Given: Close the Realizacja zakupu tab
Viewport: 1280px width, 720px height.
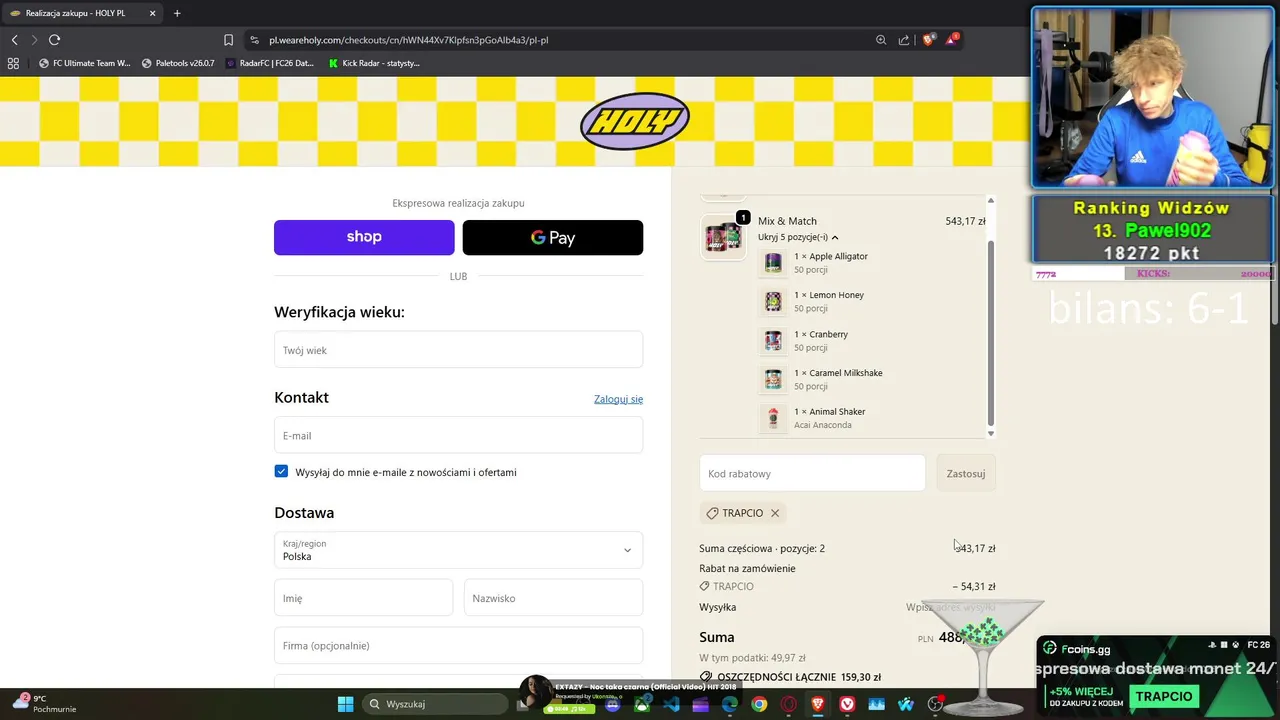Looking at the screenshot, I should pos(153,13).
